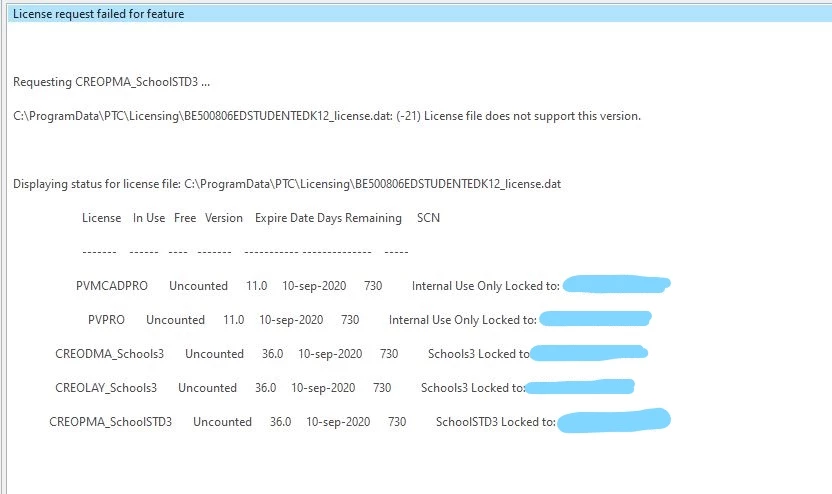832x494 pixels.
Task: Click 'Uncounted' in the PVMCADPRO row
Action: (198, 286)
